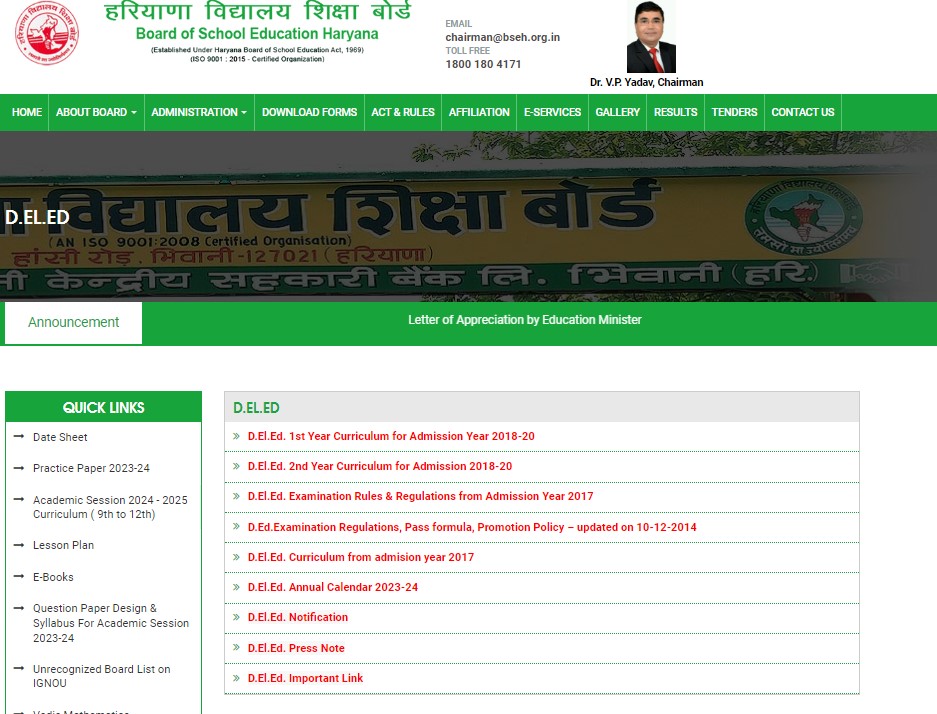Expand the Administration dropdown menu

click(x=199, y=112)
